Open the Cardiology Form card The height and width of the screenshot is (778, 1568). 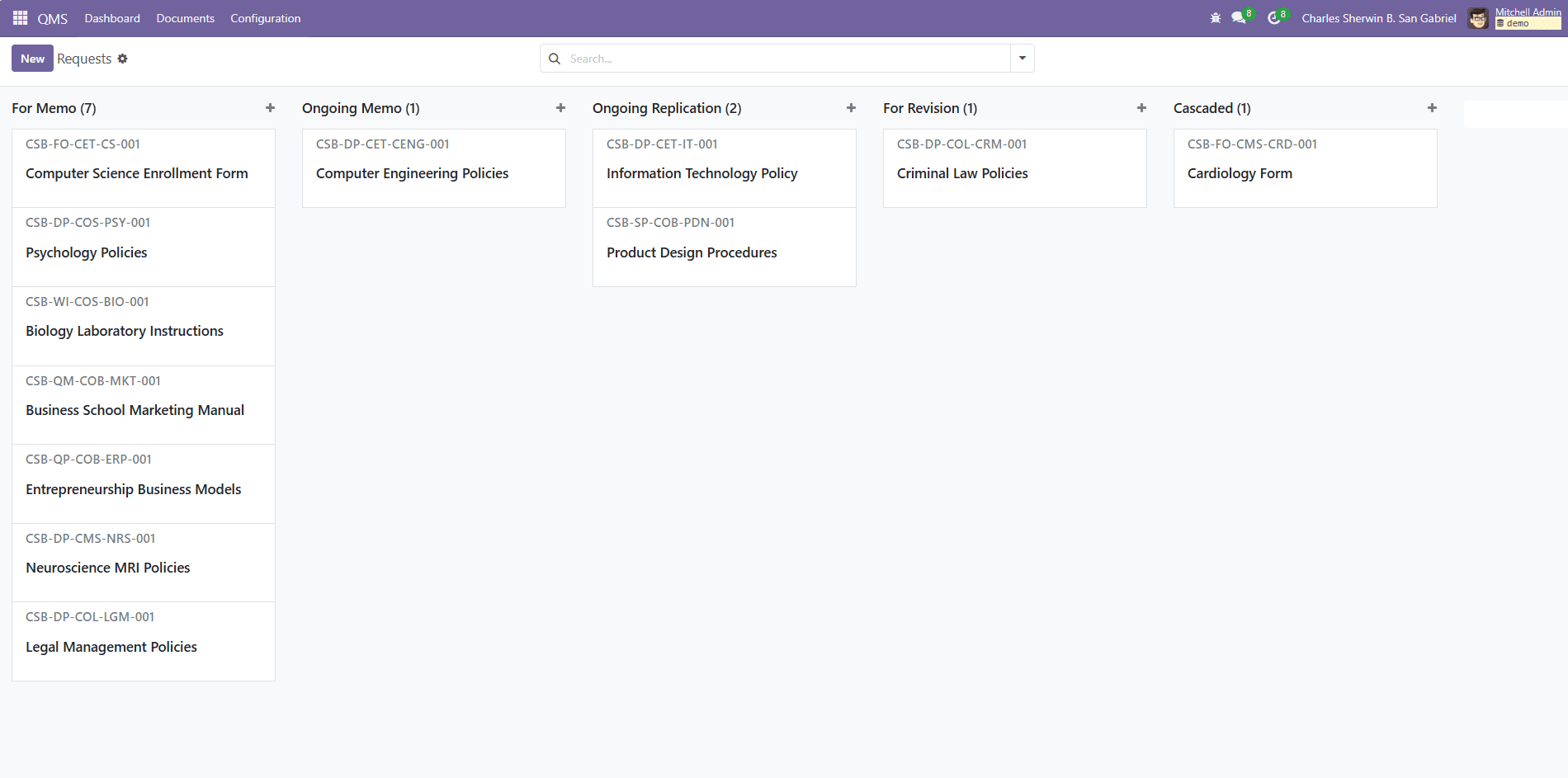click(1305, 168)
